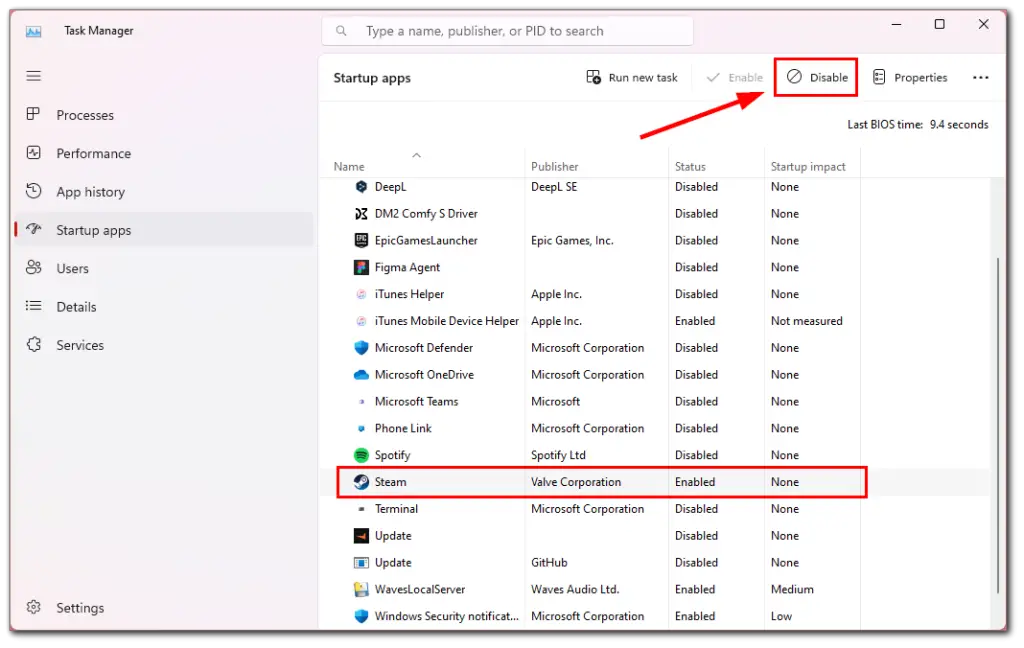Sort list by Status column header
The width and height of the screenshot is (1024, 648).
(x=690, y=167)
